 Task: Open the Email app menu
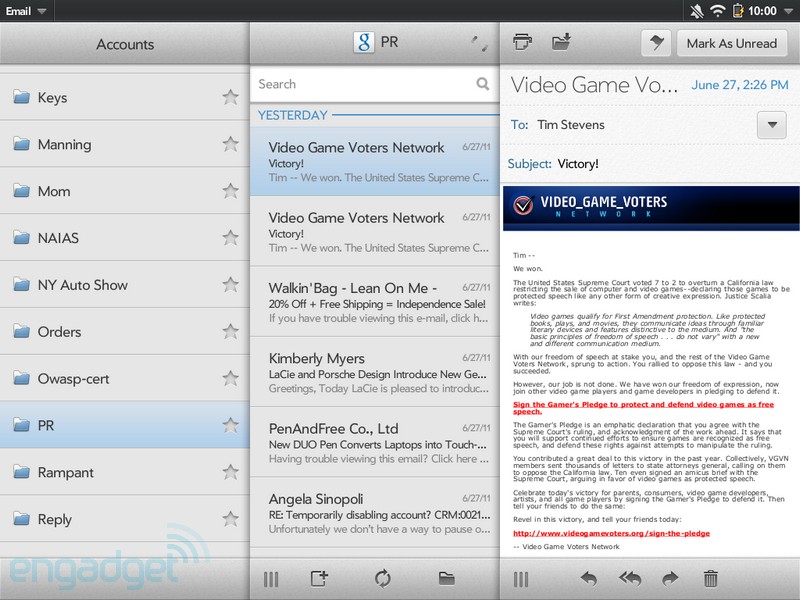tap(26, 11)
